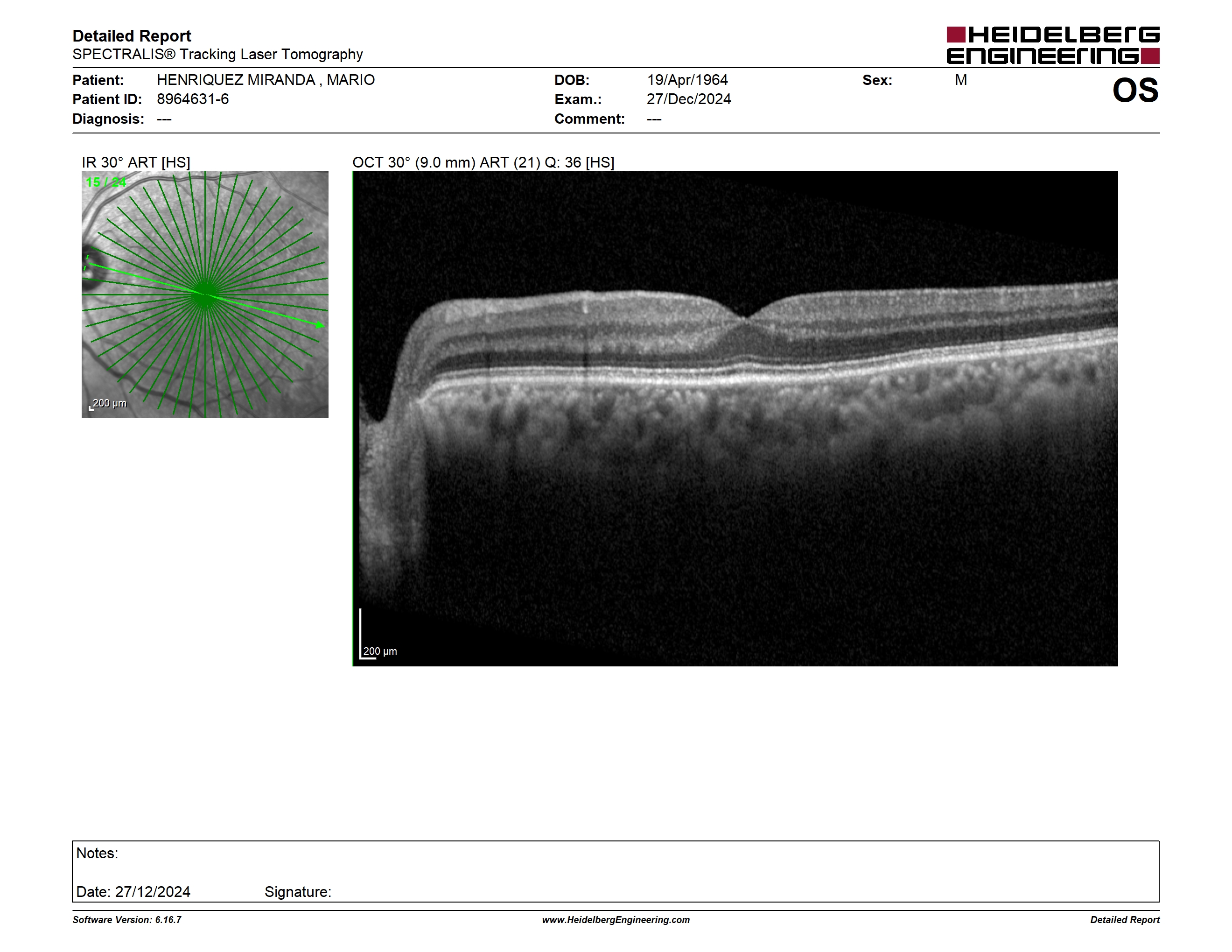
Task: Click the 'Signature:' field
Action: click(298, 892)
